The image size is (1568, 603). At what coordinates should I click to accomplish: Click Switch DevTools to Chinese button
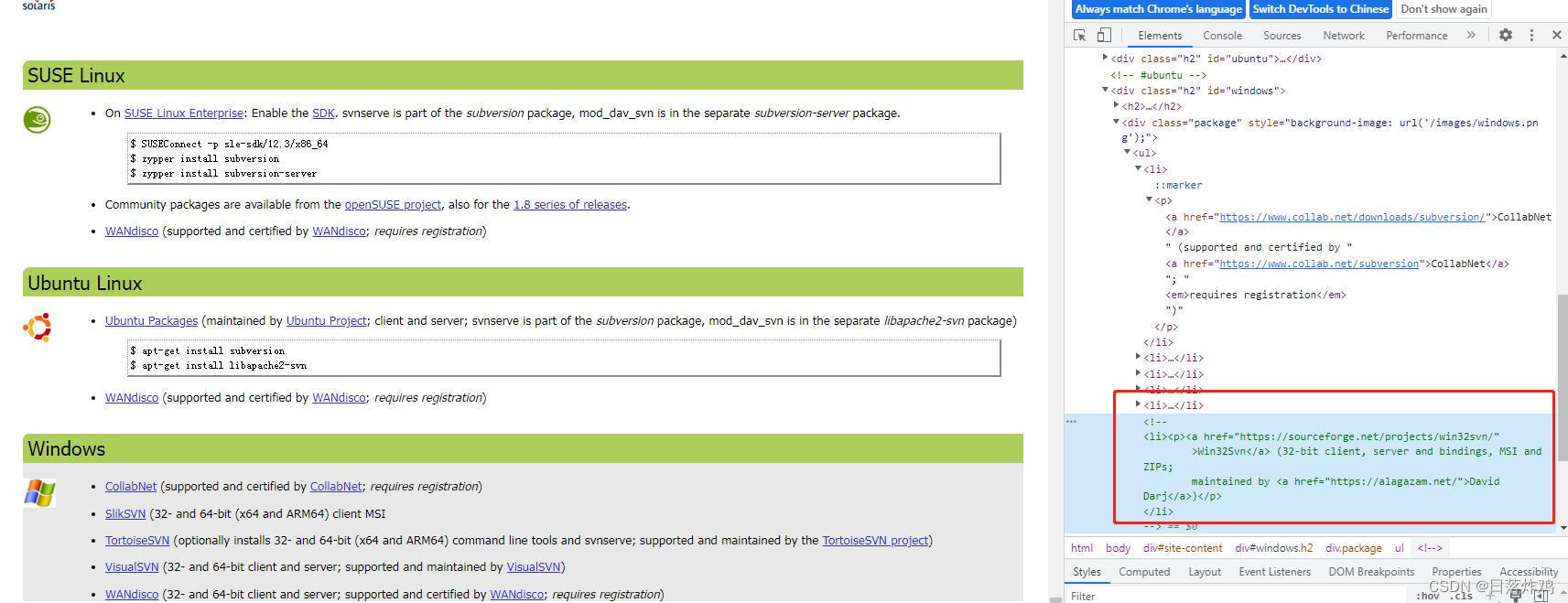1320,9
